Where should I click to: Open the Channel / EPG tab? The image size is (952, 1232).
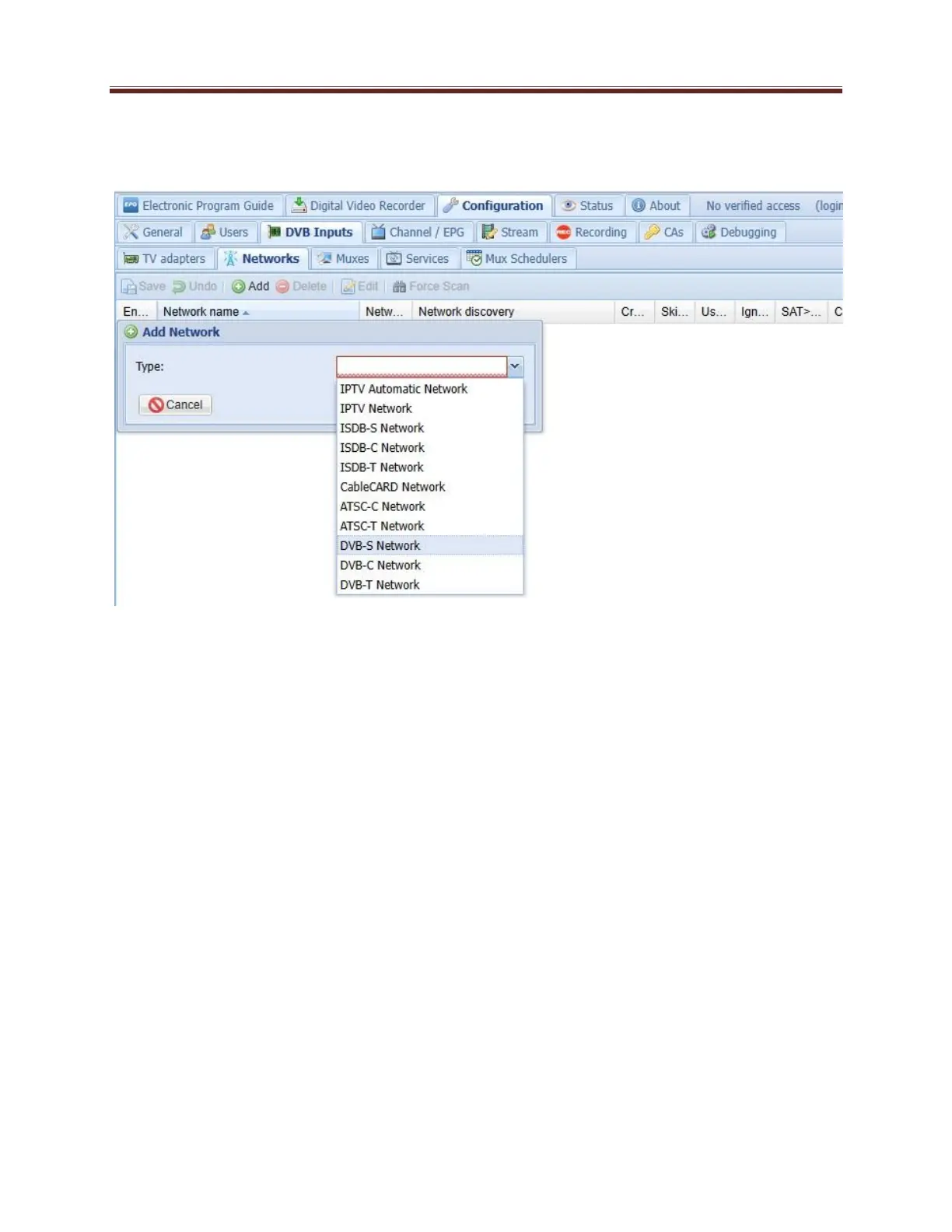click(418, 233)
